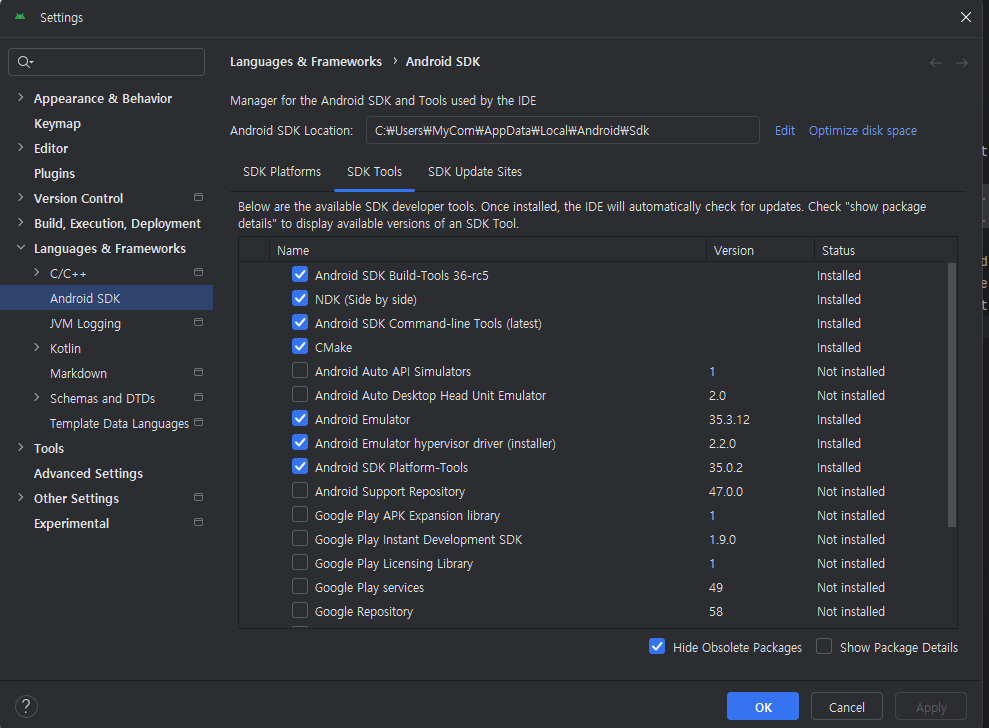Click project-level icon beside C/C++

tap(198, 273)
